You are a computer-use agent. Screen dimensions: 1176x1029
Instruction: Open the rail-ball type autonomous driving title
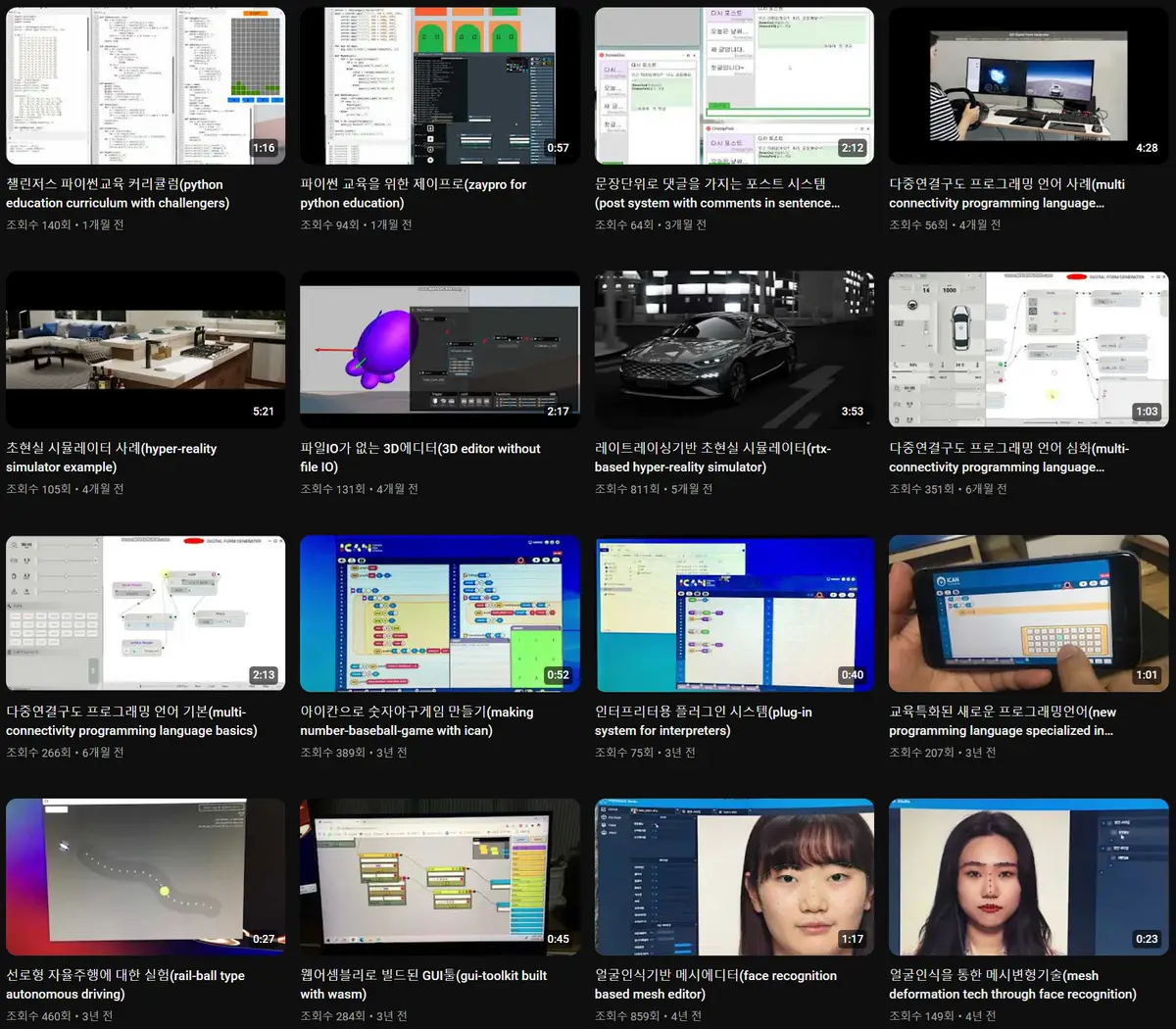124,985
